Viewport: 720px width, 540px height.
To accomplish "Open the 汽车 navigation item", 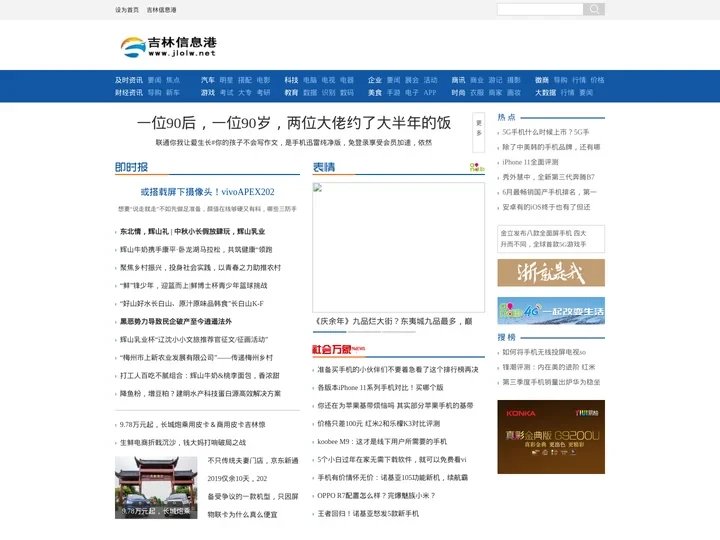I will pos(208,80).
